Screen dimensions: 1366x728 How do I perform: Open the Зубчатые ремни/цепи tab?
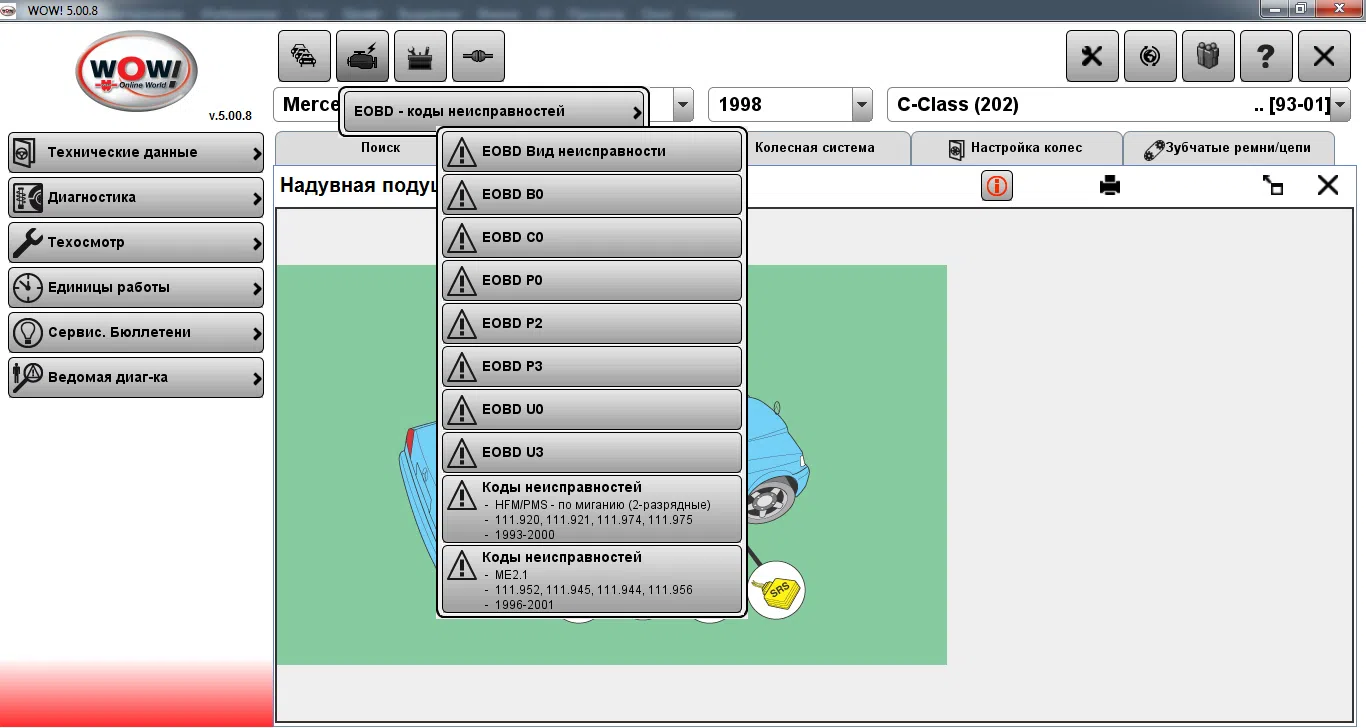click(1229, 148)
